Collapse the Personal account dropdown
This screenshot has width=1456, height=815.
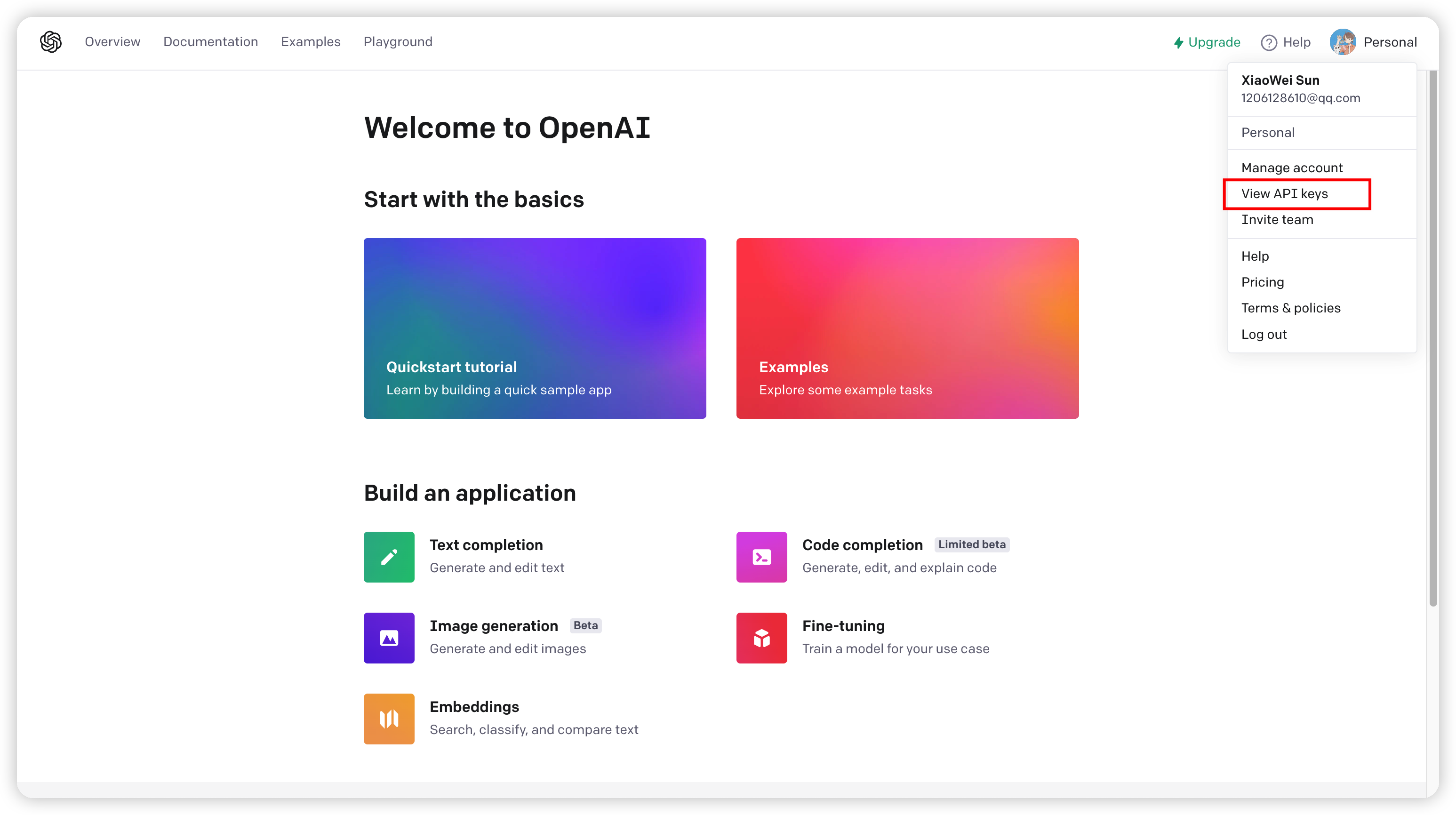tap(1389, 42)
